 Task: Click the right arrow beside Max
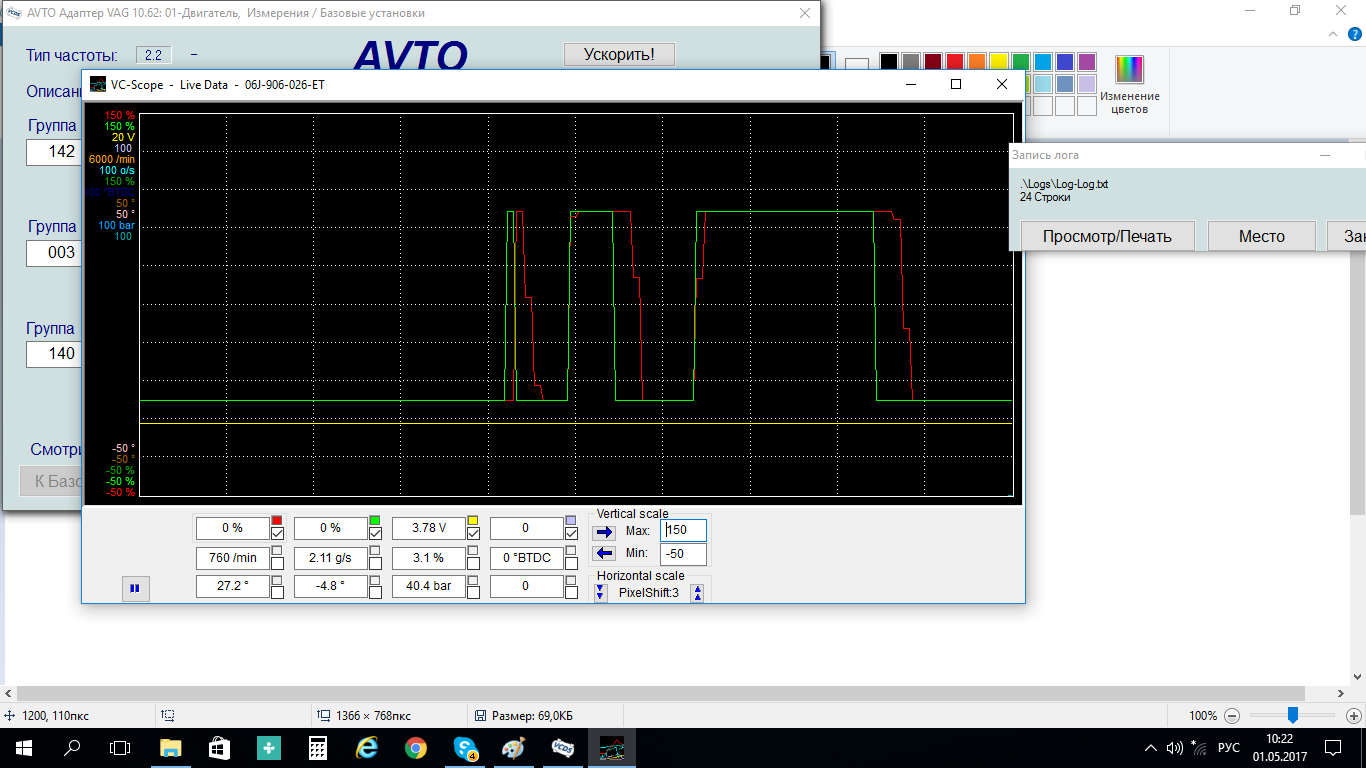[x=605, y=531]
